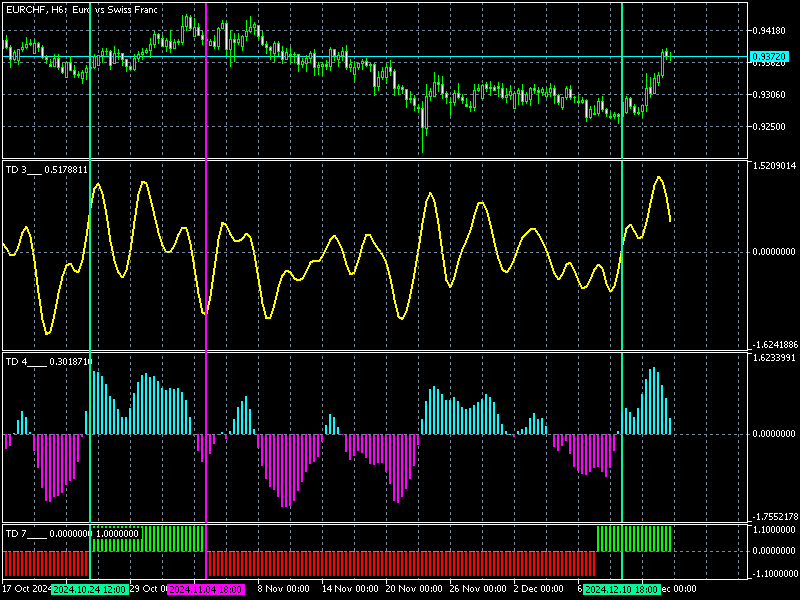
Task: Select the magenta 2024.11.04 18:00 date label
Action: point(206,589)
